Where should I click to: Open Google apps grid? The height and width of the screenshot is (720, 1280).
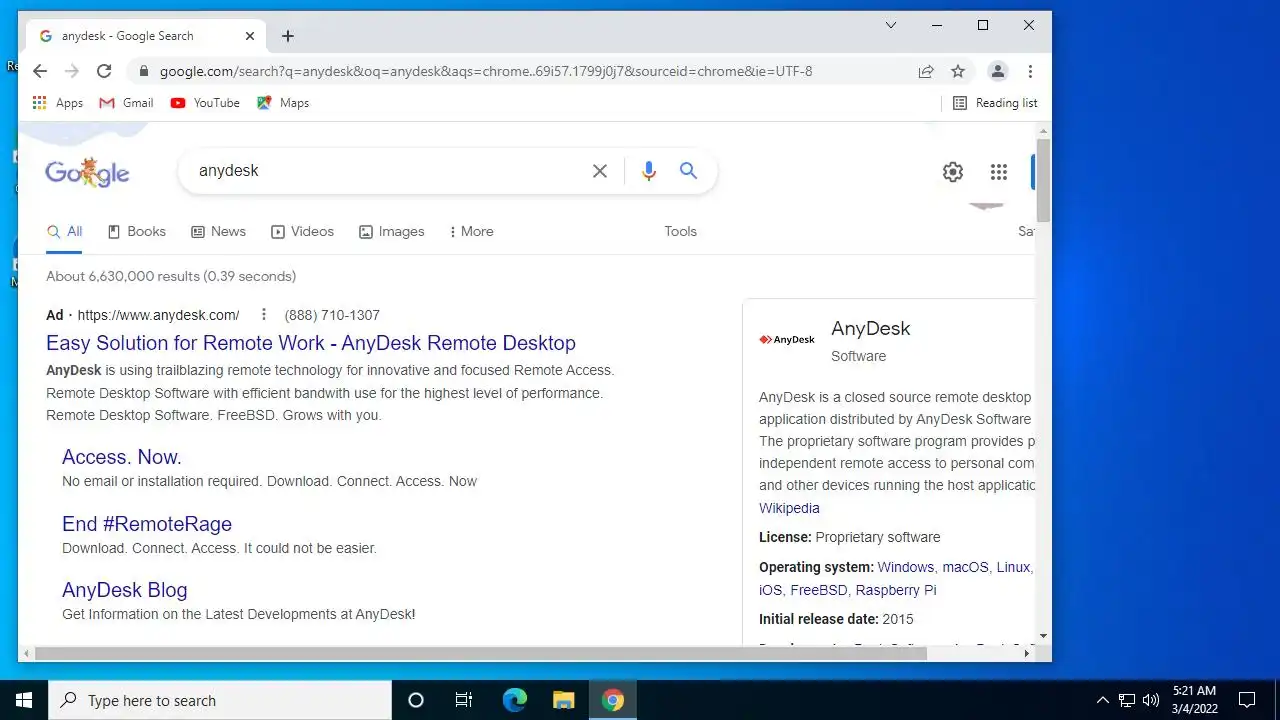click(999, 172)
